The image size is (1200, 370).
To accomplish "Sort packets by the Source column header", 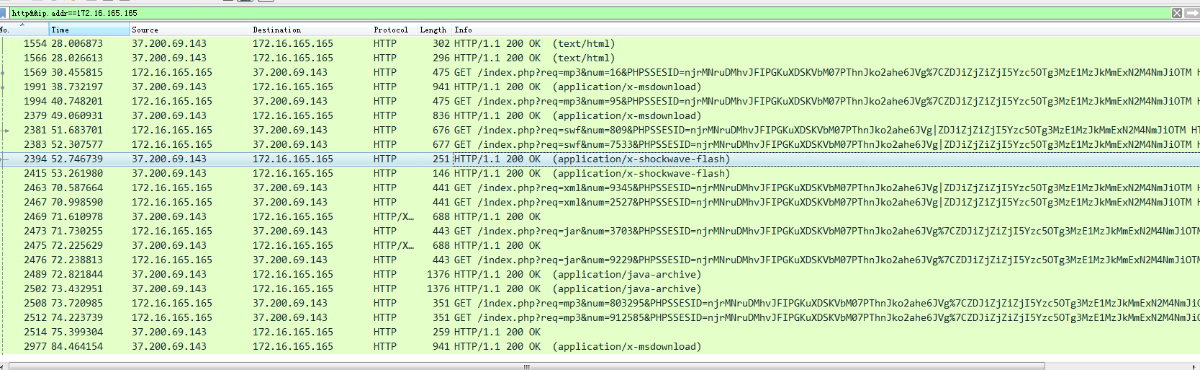I will [x=189, y=30].
